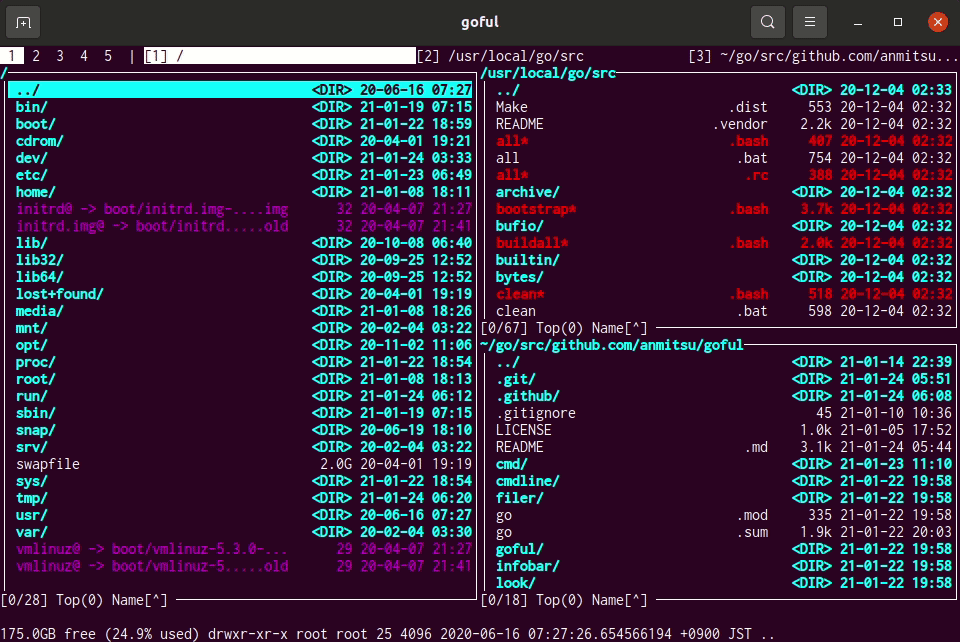Select vmlinuz@ link ending in .old
The height and width of the screenshot is (642, 960).
tap(244, 567)
